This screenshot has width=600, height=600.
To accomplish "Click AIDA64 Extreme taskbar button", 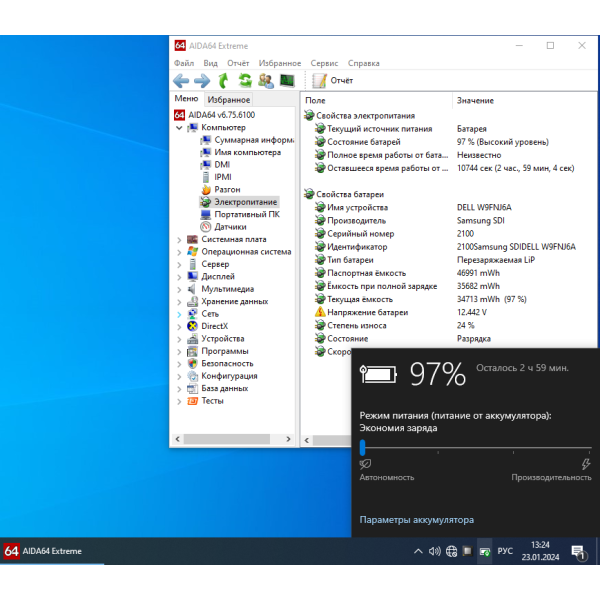I will [52, 551].
